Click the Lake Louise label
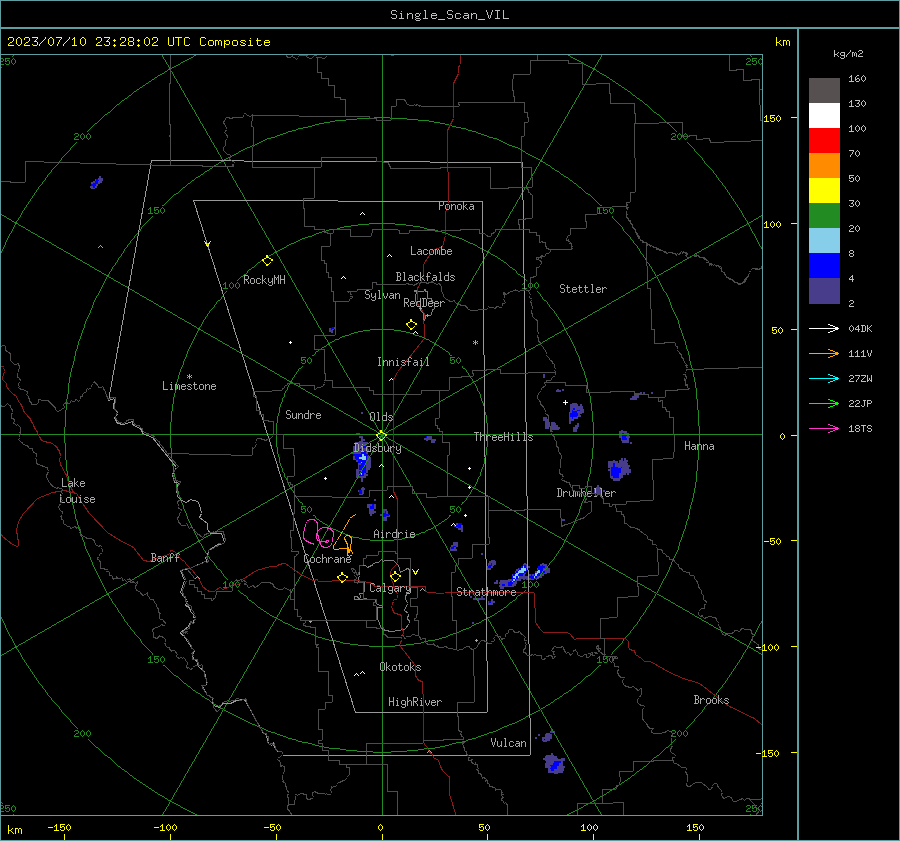This screenshot has width=900, height=841. point(77,491)
